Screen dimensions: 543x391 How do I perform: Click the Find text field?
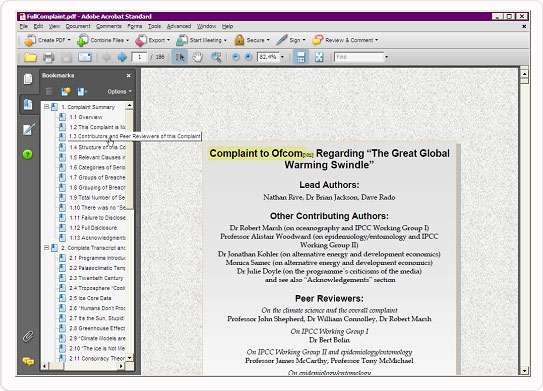click(359, 57)
